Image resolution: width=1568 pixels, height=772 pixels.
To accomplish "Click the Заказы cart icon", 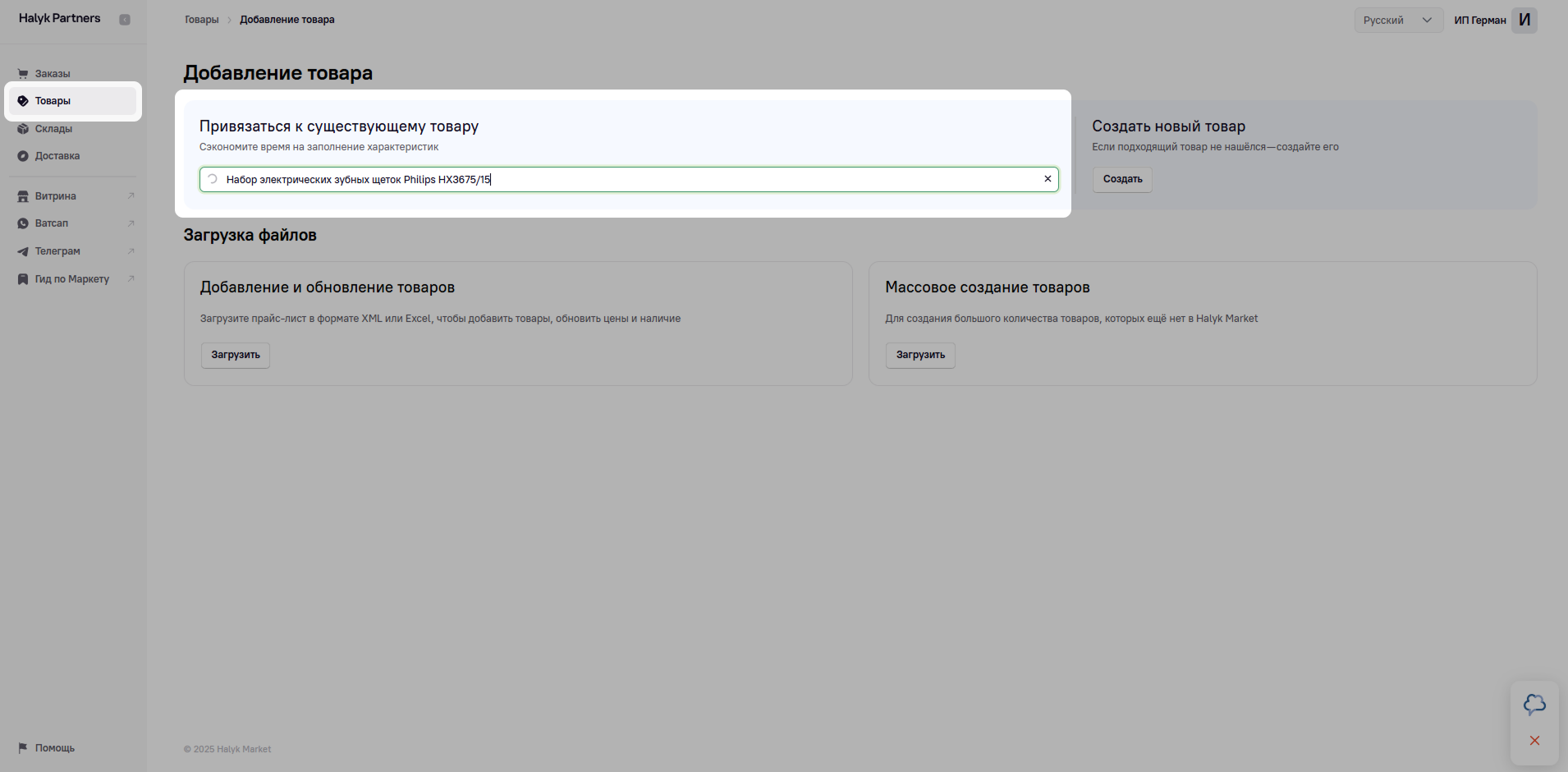I will click(x=23, y=74).
